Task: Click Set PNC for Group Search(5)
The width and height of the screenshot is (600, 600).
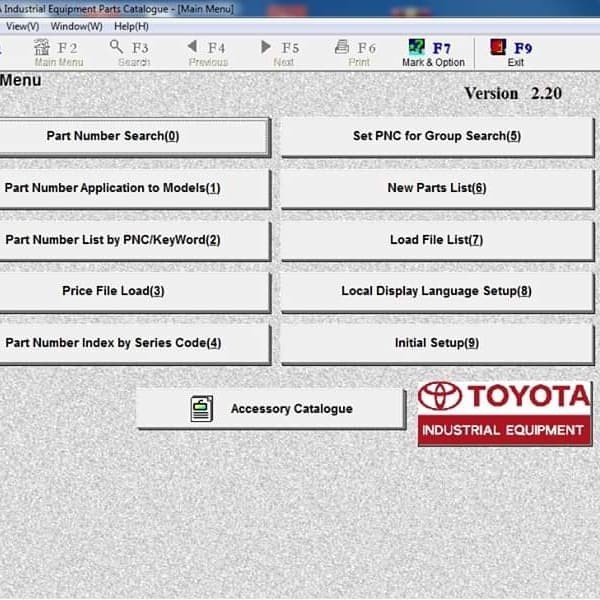Action: [x=437, y=137]
